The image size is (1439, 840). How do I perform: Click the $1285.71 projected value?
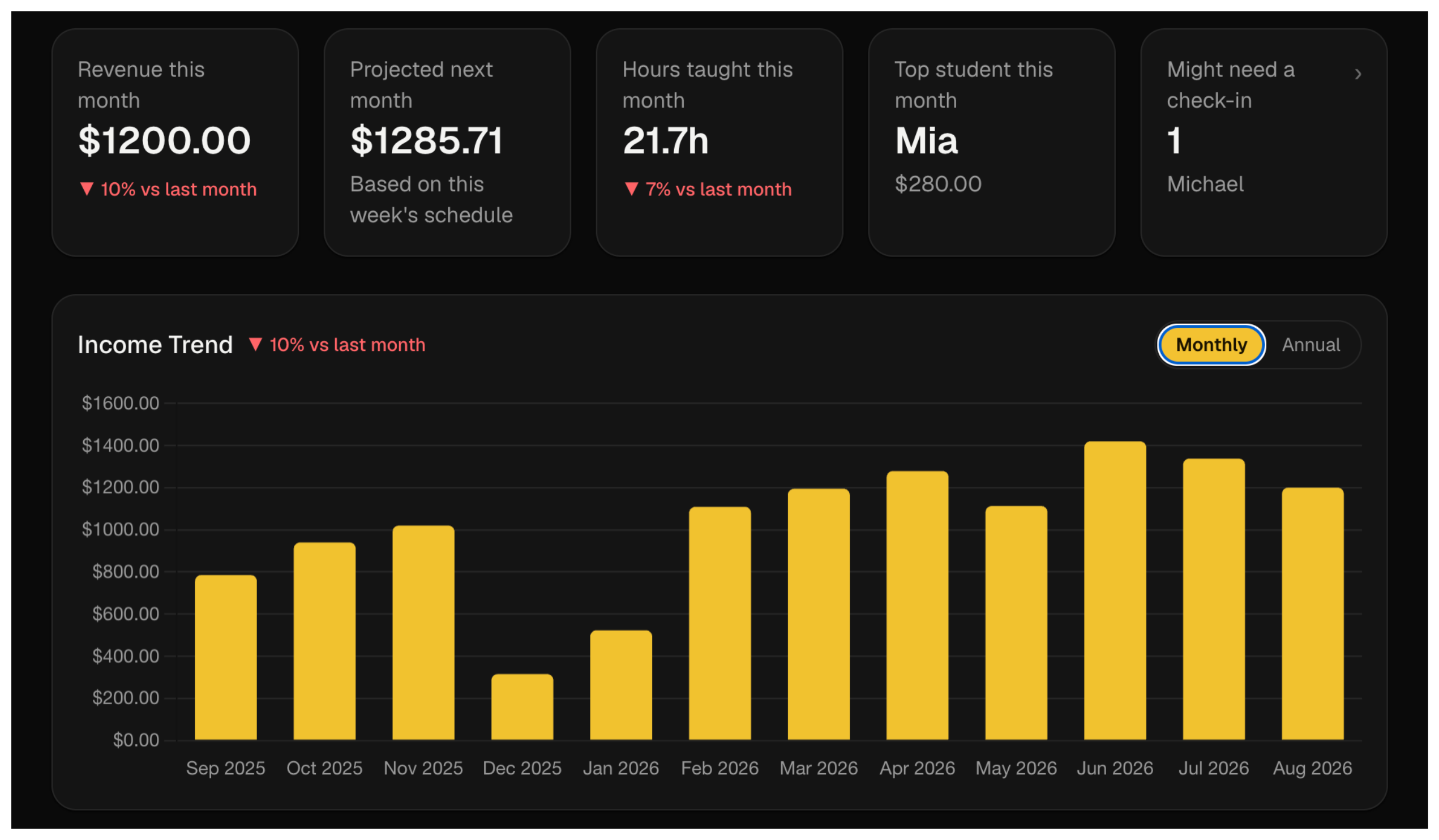[x=427, y=140]
